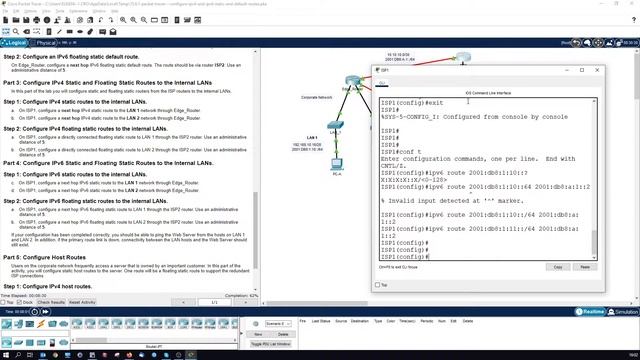640x360 pixels.
Task: Toggle the Top checkbox in instructions panel
Action: coord(3,302)
